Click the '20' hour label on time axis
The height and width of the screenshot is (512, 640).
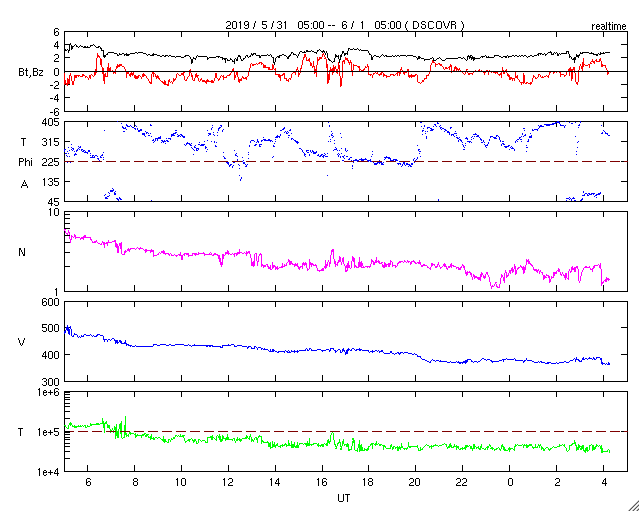(415, 481)
